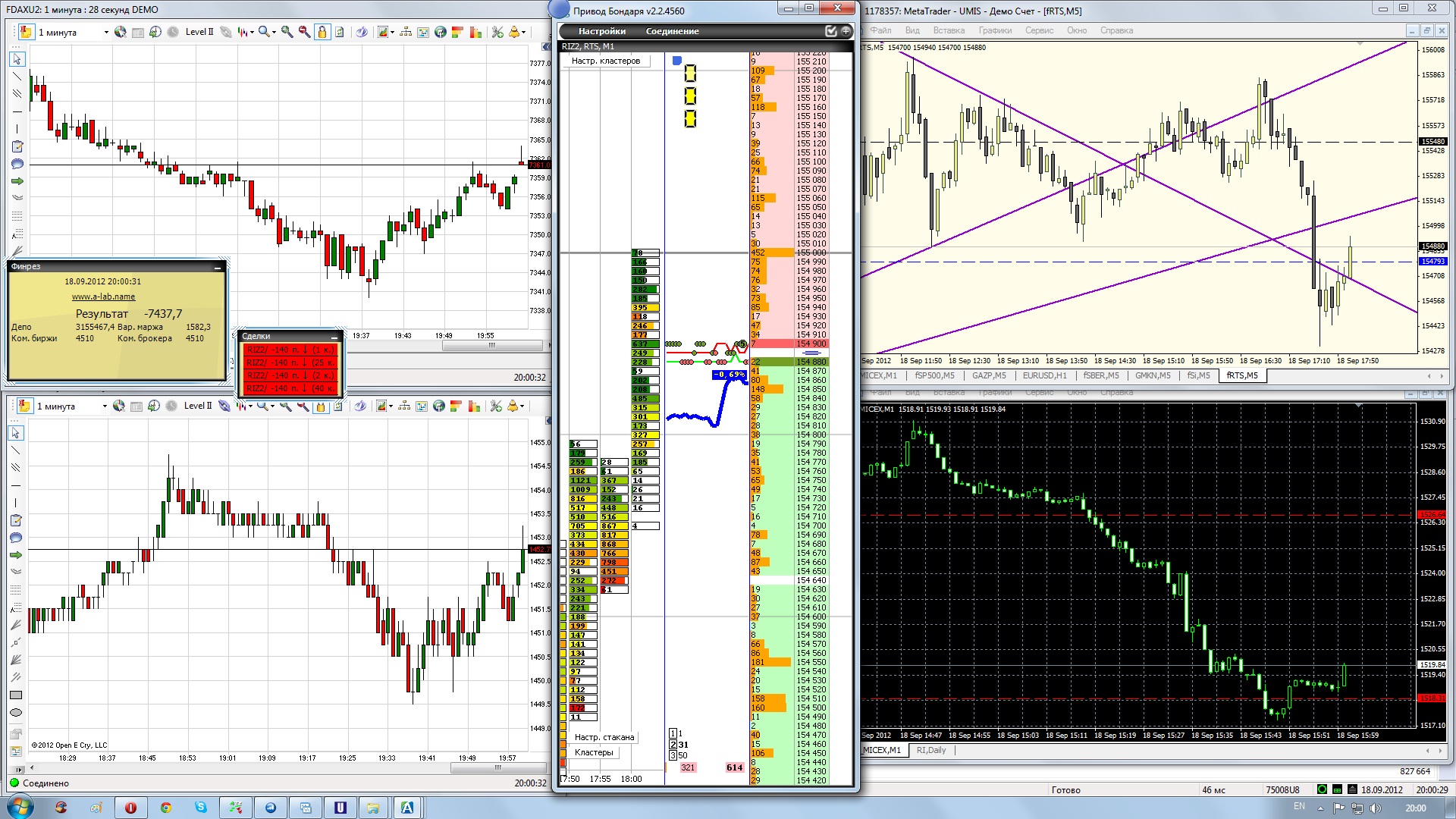
Task: Toggle the padlock icon in top chart toolbar
Action: [x=322, y=32]
